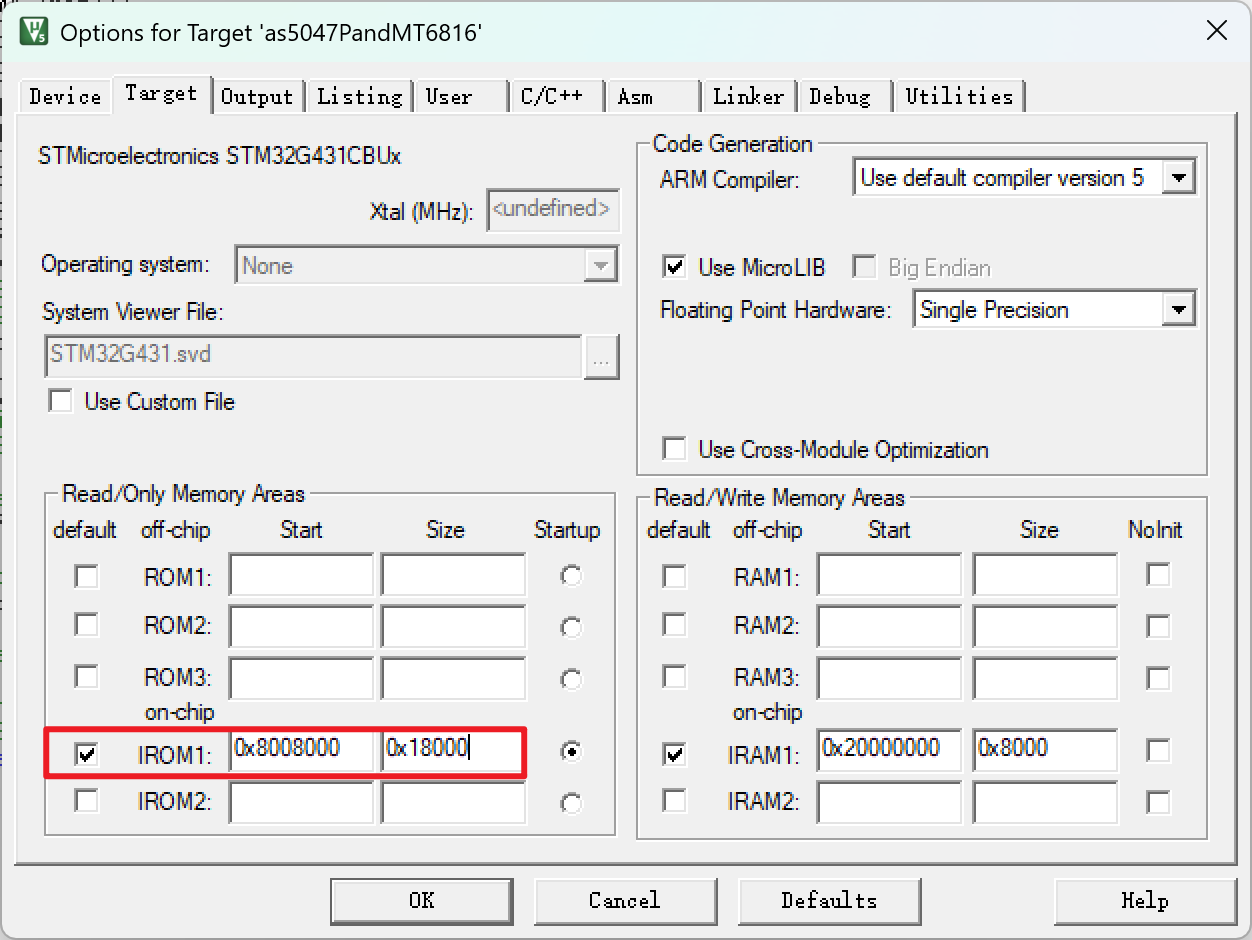Click the ROM1 Start field

[301, 576]
